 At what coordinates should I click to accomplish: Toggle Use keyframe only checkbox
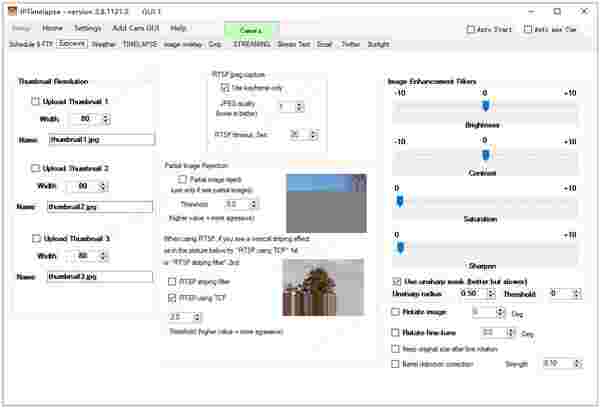224,88
